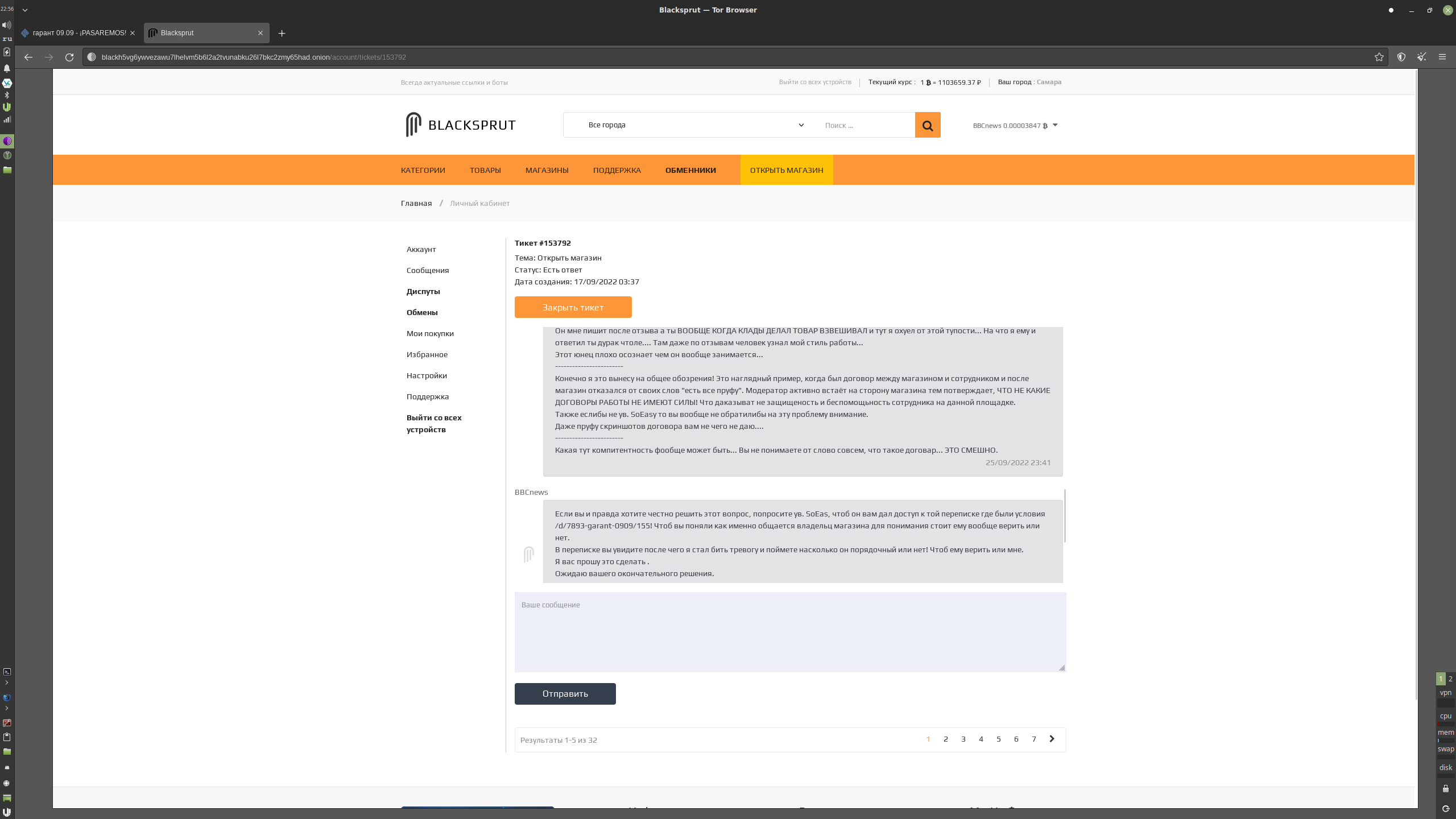The width and height of the screenshot is (1456, 819).
Task: Open 'Всегда актуальные ссылки и боты' link
Action: (x=454, y=82)
